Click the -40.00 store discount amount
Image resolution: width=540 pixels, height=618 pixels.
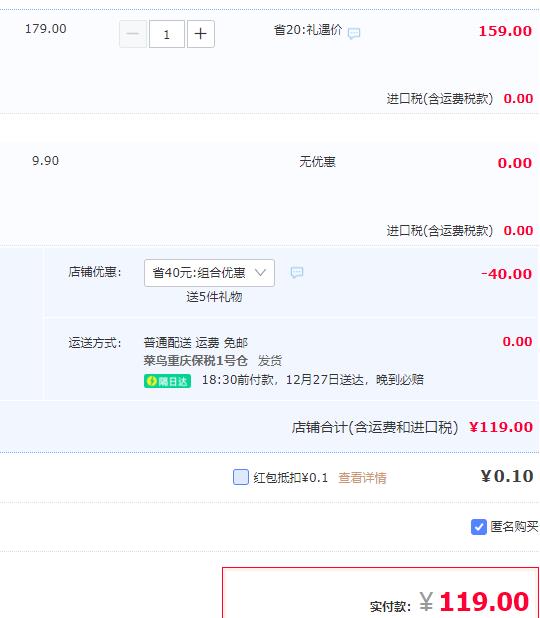[506, 274]
